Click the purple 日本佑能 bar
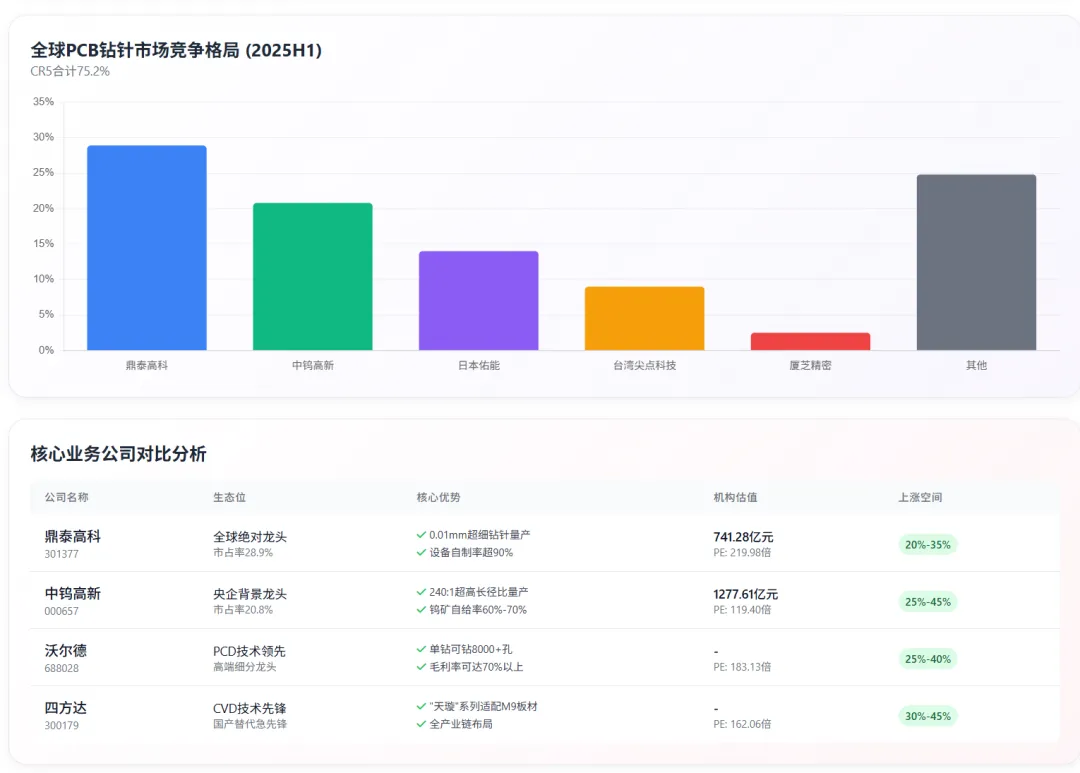This screenshot has width=1080, height=773. 479,300
